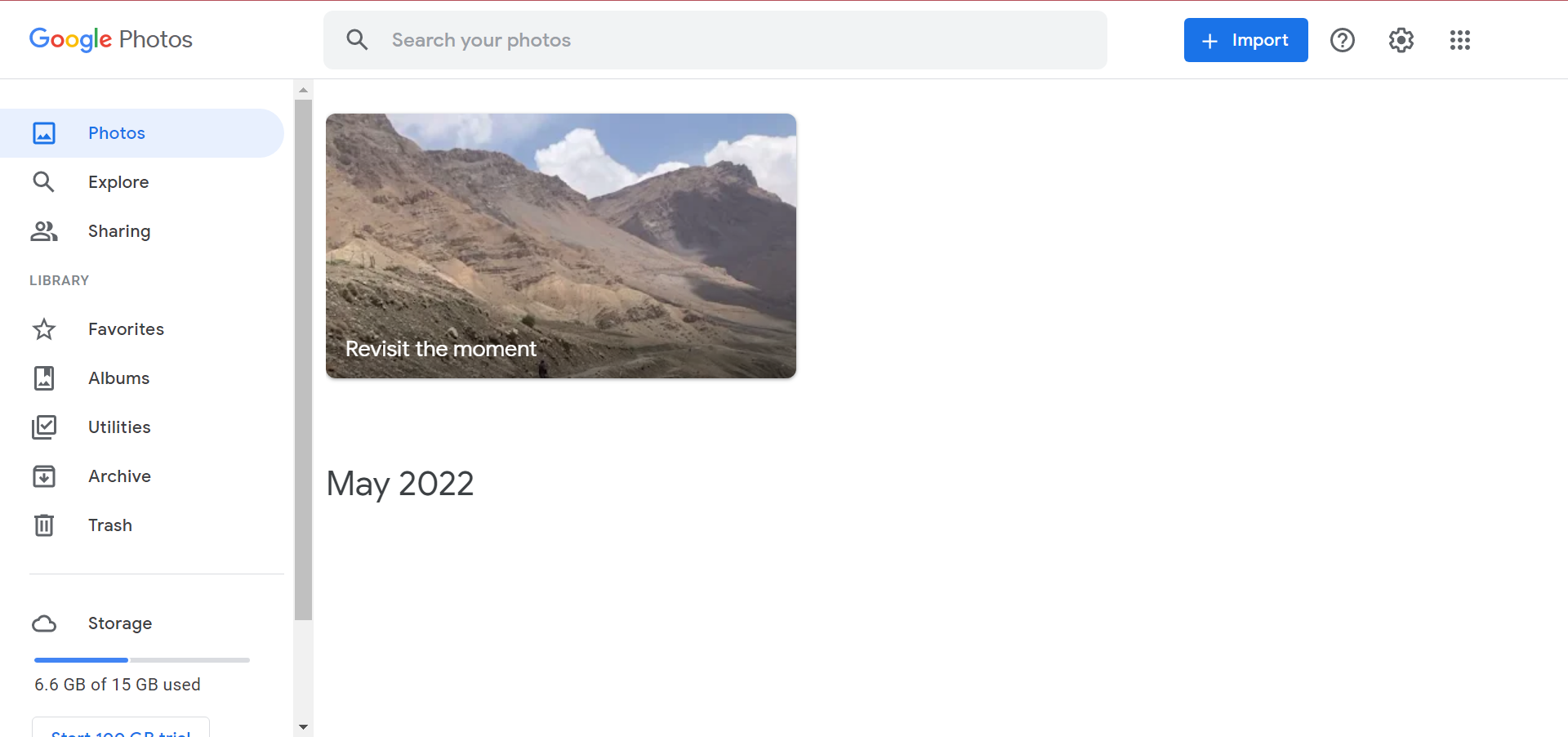Click the Albums bookmark icon
Viewport: 1568px width, 737px height.
pos(44,378)
